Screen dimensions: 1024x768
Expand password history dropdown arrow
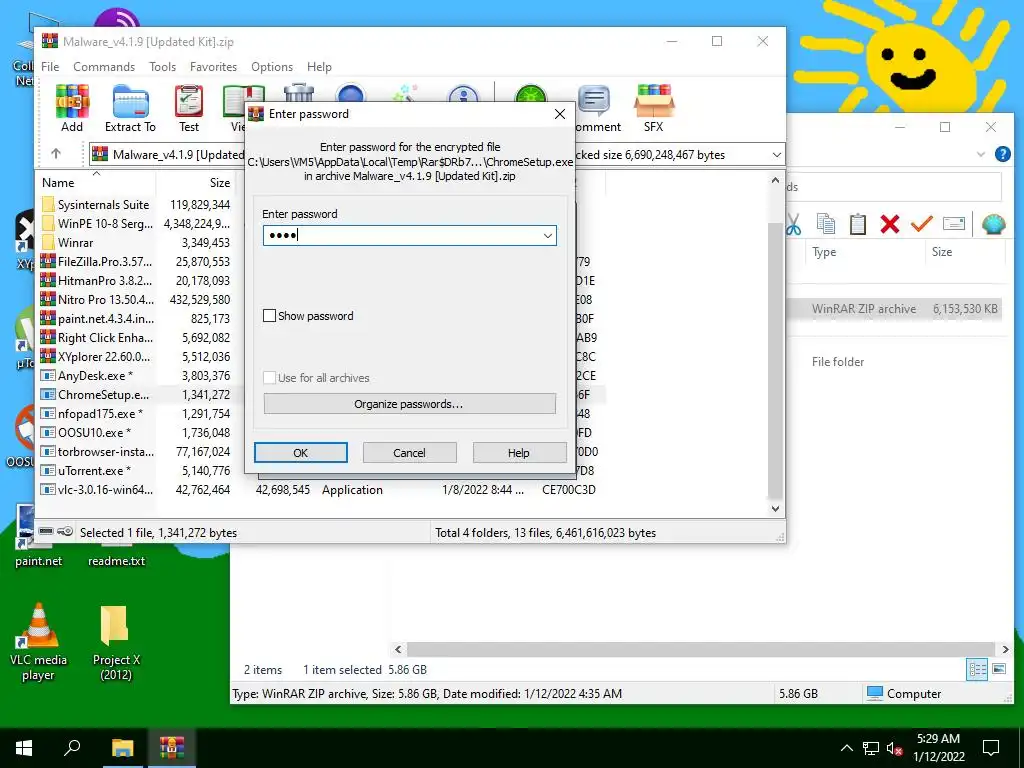pyautogui.click(x=548, y=235)
